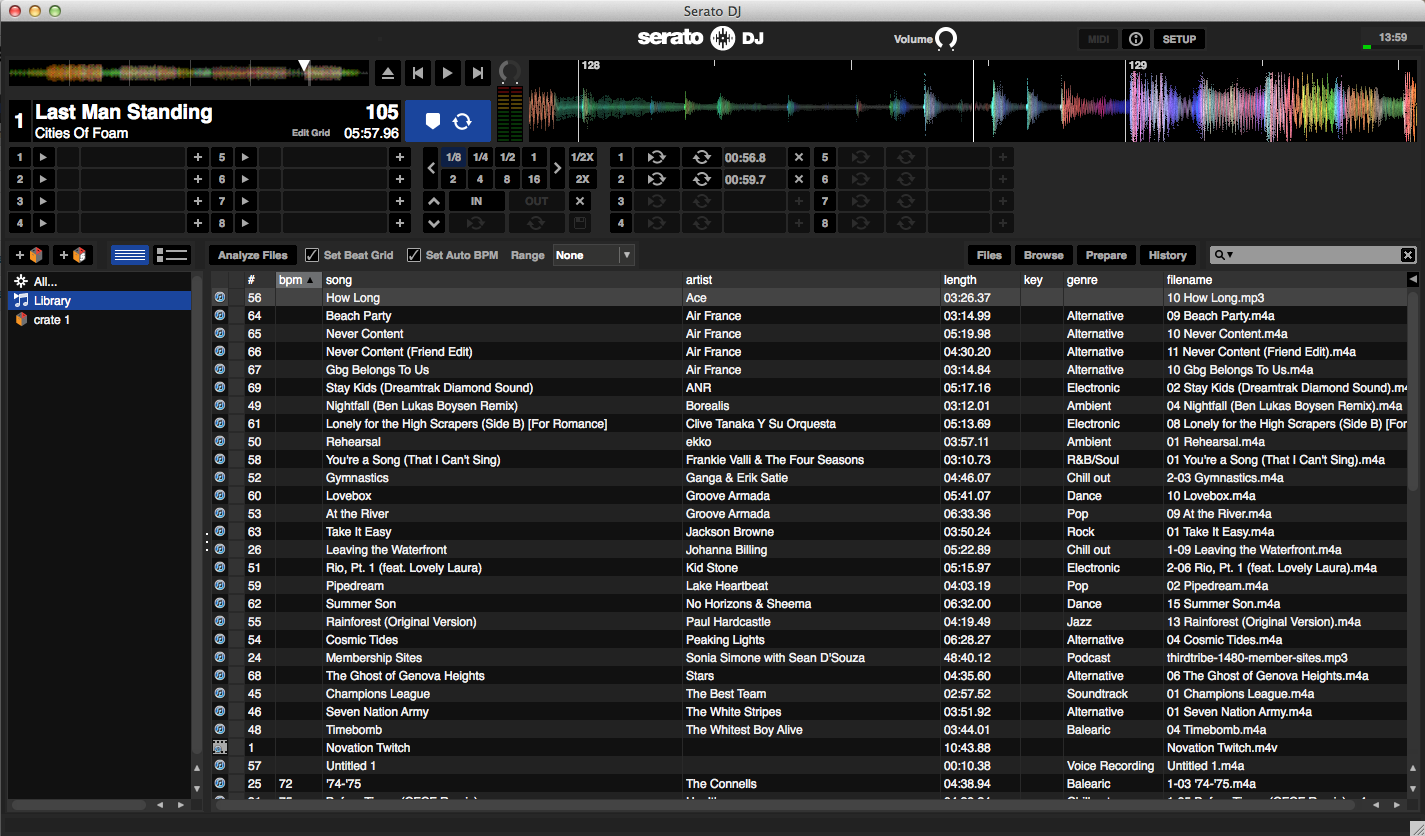
Task: Delete saved loop 2 at 00:59.7
Action: 798,179
